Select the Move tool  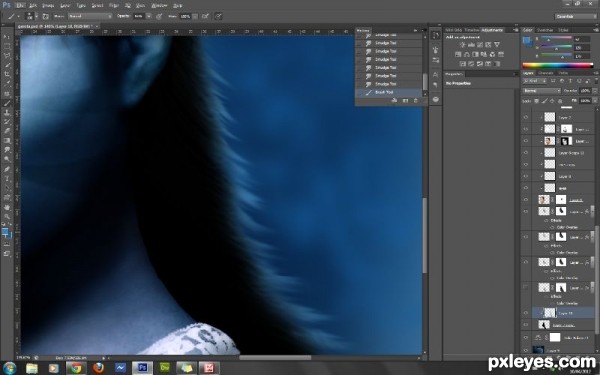(x=7, y=37)
